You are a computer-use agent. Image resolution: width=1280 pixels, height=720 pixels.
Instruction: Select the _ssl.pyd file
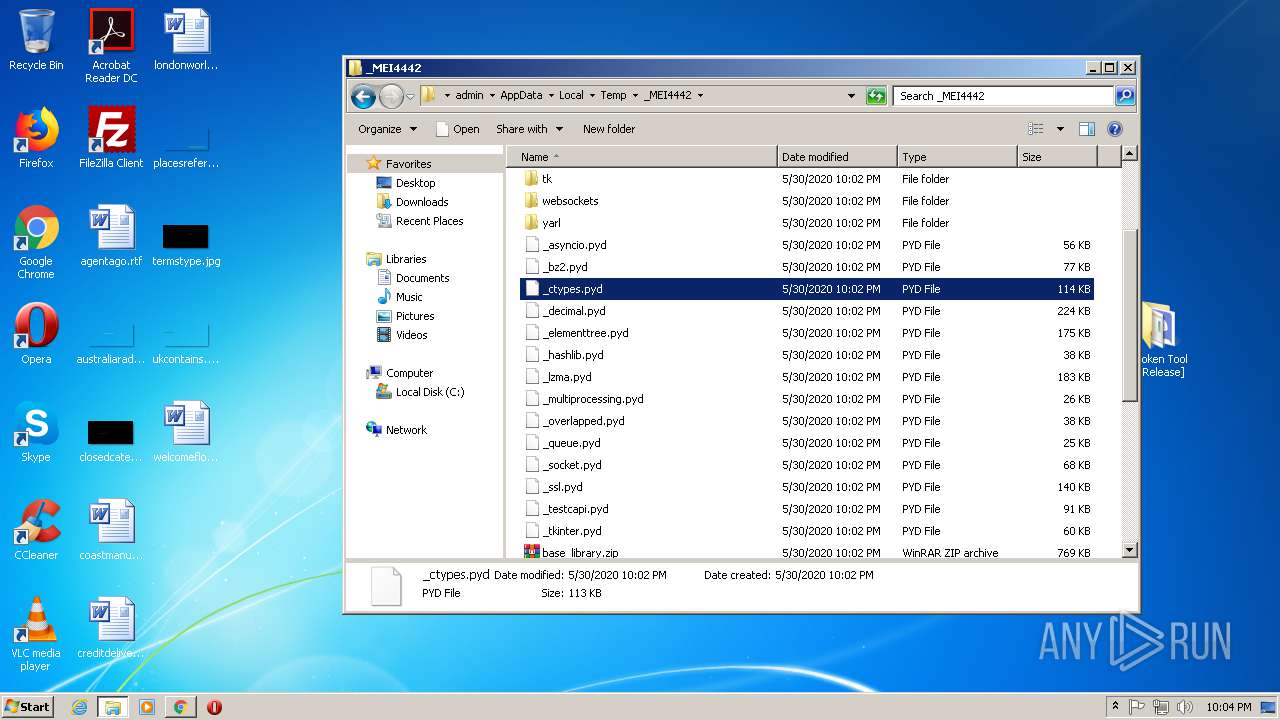click(562, 487)
